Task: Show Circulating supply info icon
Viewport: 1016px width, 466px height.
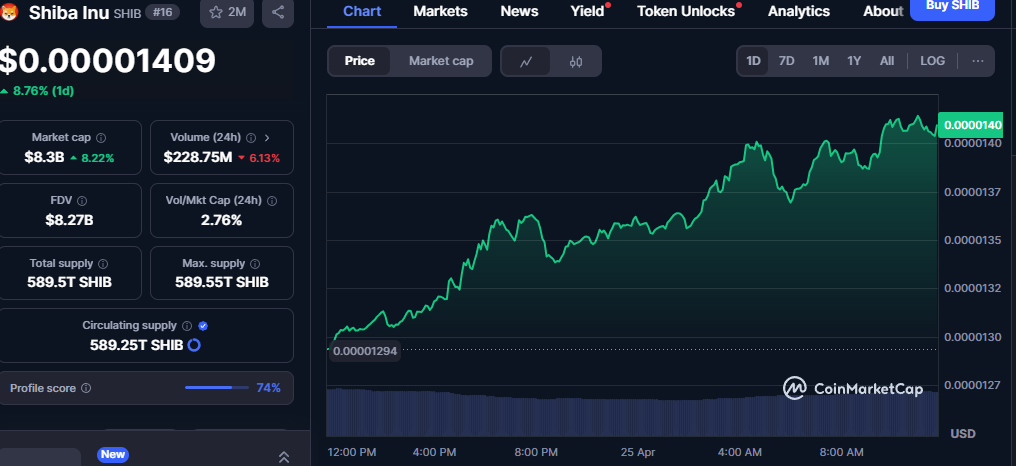Action: (x=187, y=326)
